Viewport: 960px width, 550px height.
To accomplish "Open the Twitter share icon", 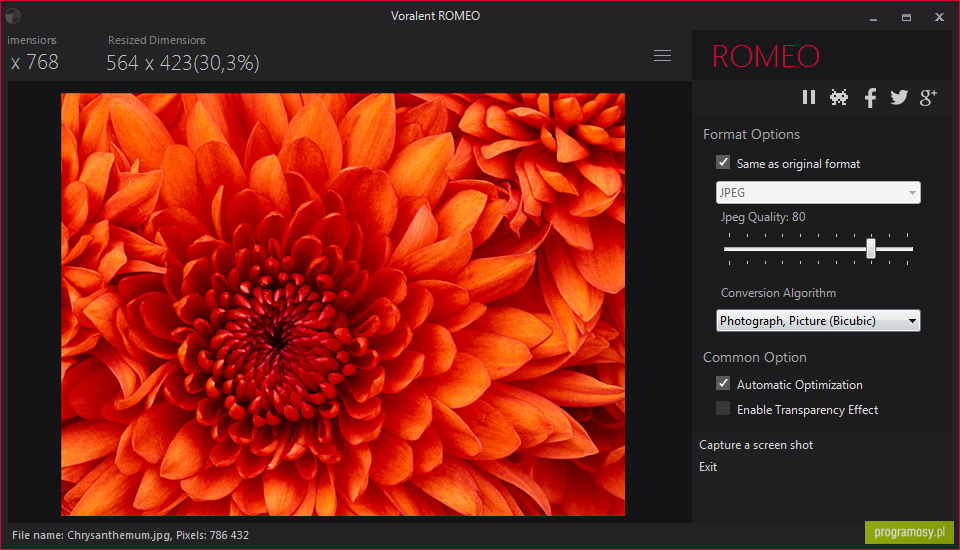I will click(899, 97).
